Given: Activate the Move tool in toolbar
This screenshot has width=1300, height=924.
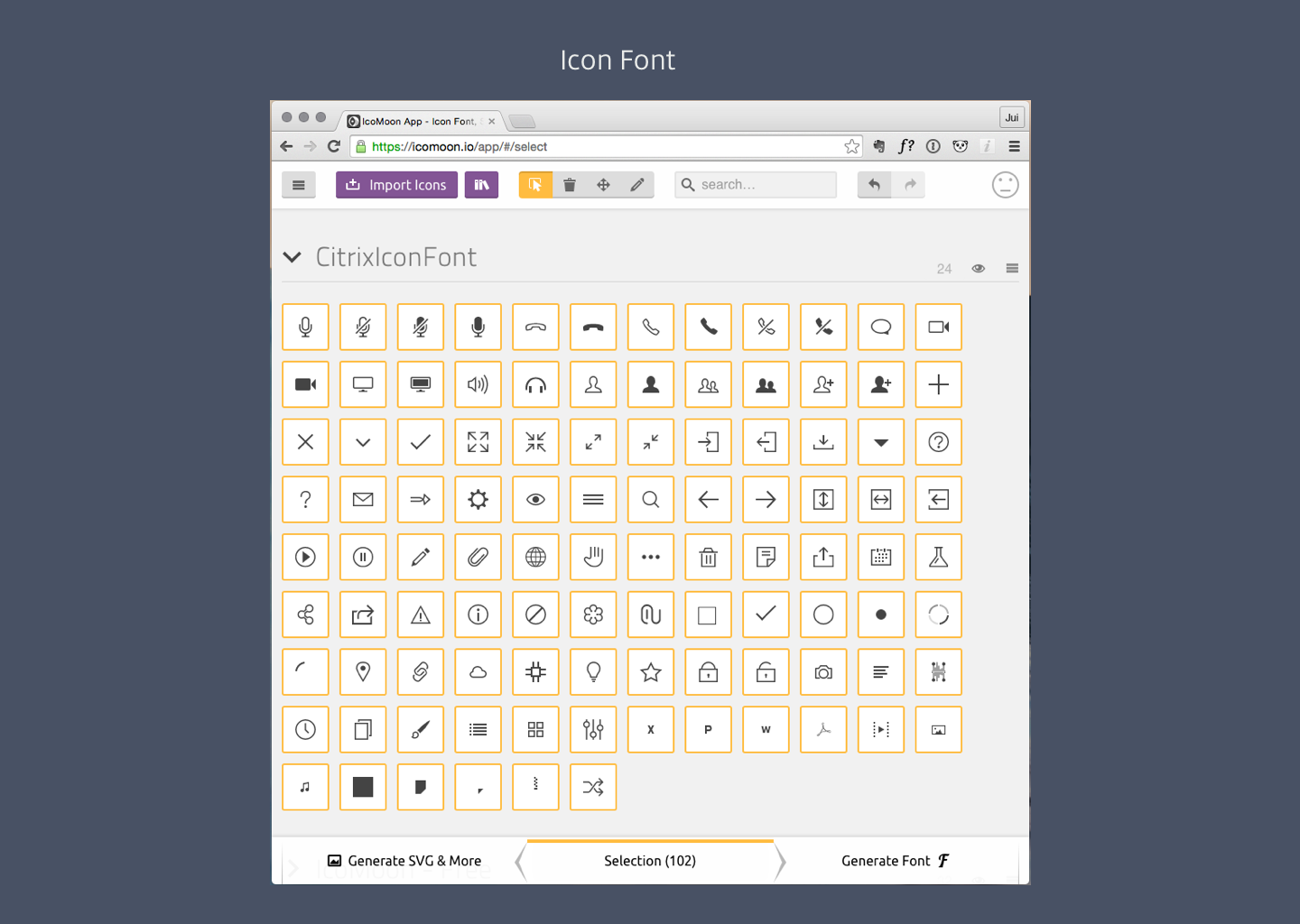Looking at the screenshot, I should click(x=603, y=185).
